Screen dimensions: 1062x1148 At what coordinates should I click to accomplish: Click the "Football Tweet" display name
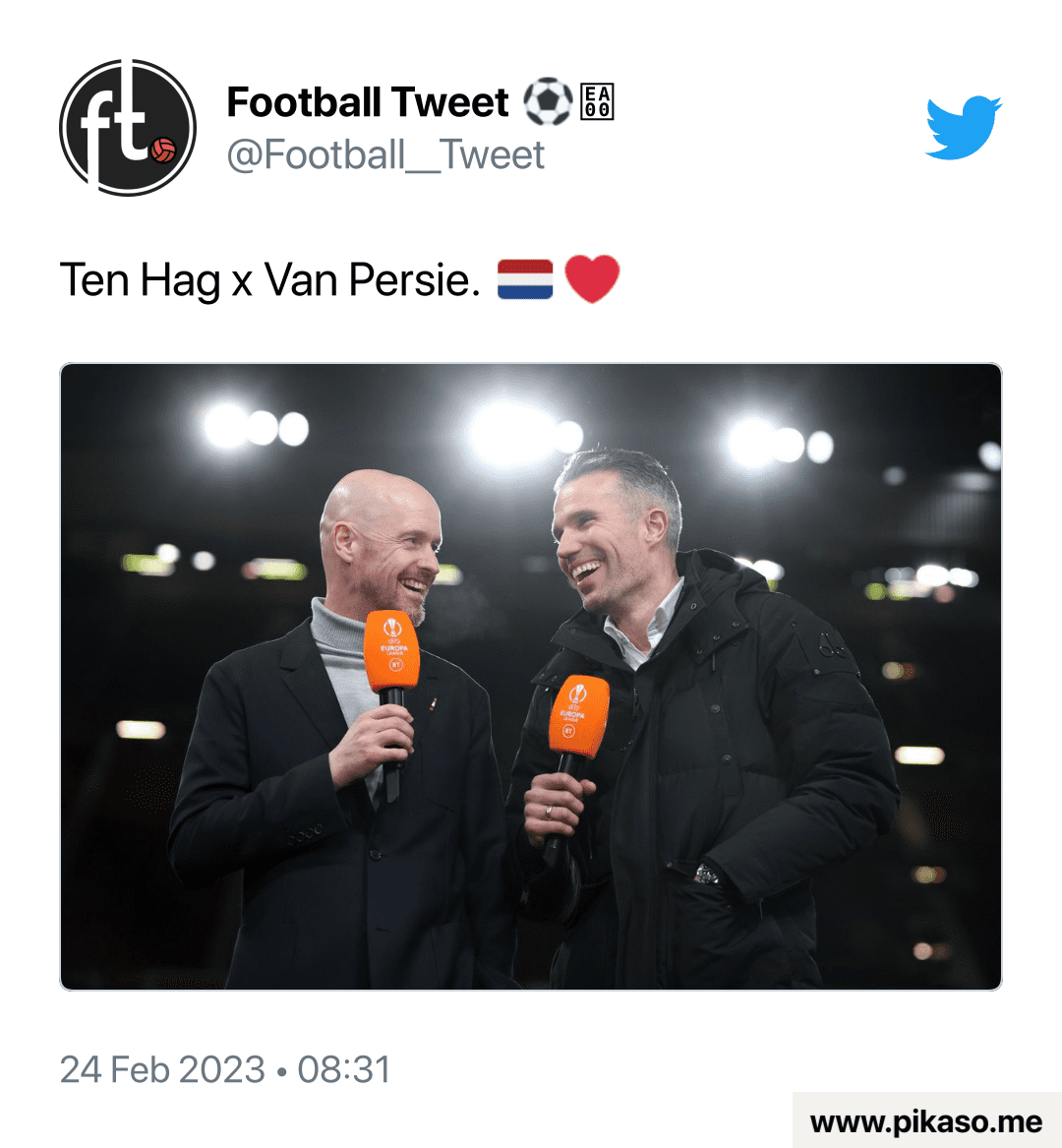(368, 102)
